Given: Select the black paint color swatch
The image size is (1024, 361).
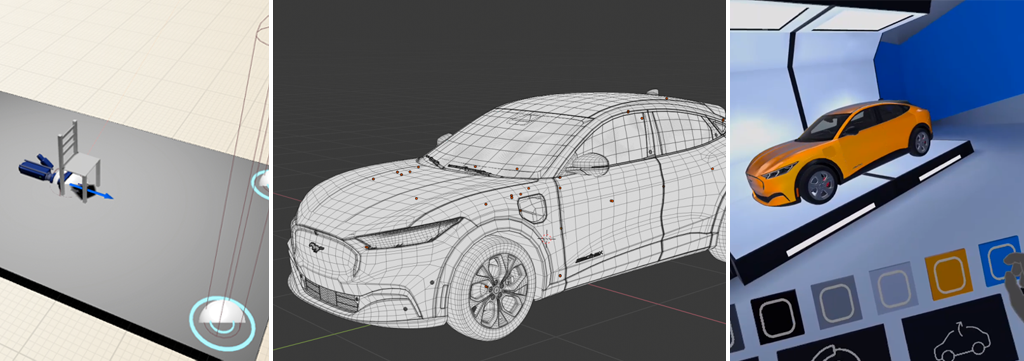Looking at the screenshot, I should pos(777,317).
